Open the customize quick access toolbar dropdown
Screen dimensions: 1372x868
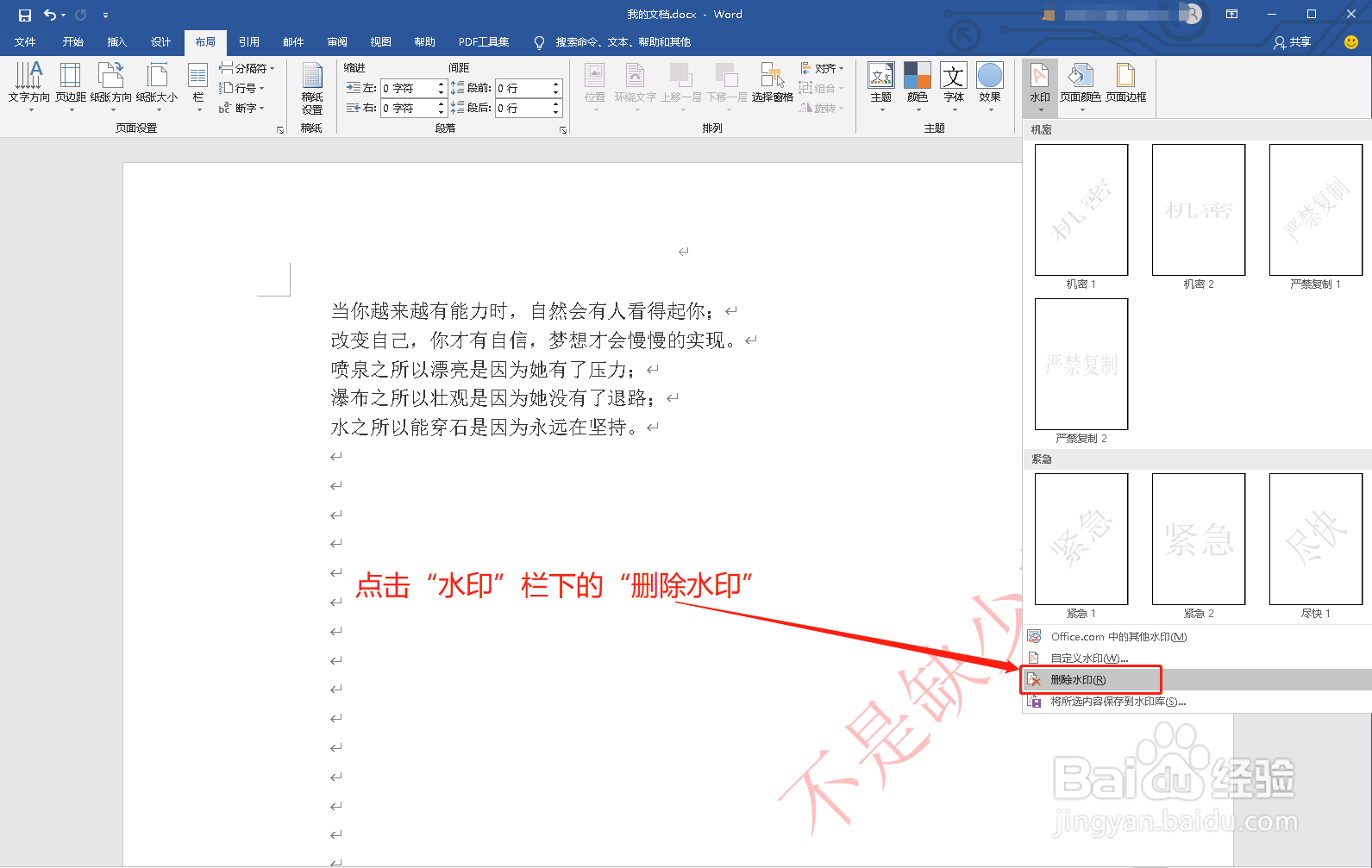(105, 16)
